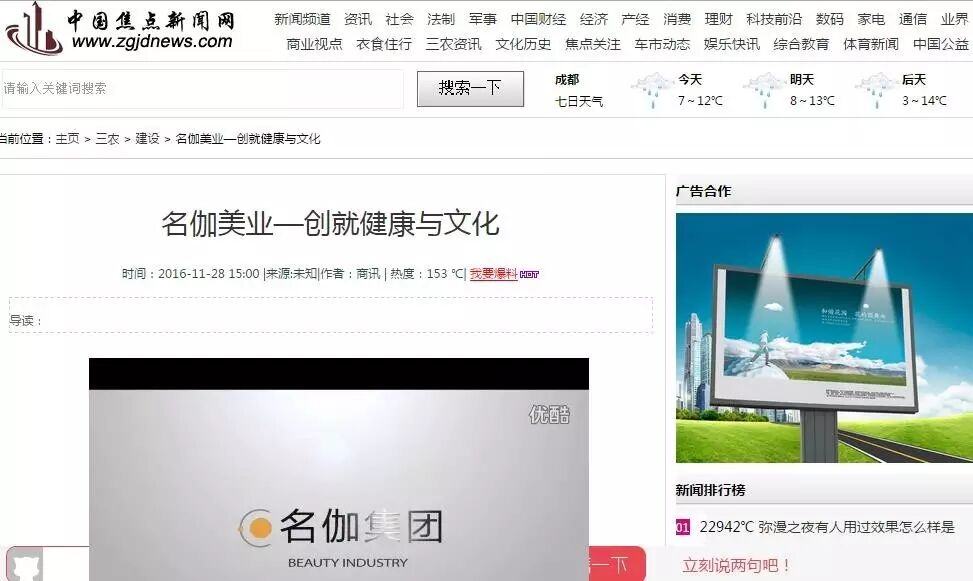Open the 新闻频道 menu item
This screenshot has width=973, height=581.
[x=302, y=19]
